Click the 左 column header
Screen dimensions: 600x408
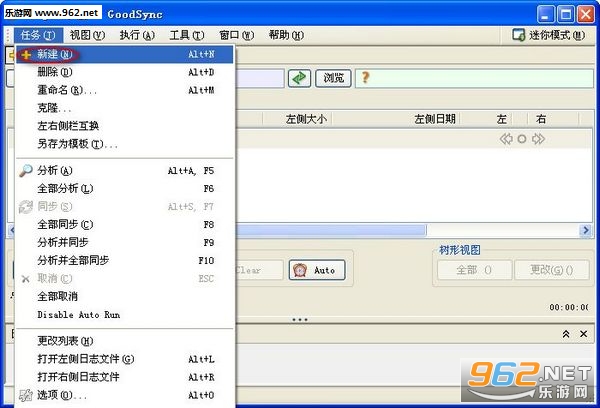[x=501, y=119]
